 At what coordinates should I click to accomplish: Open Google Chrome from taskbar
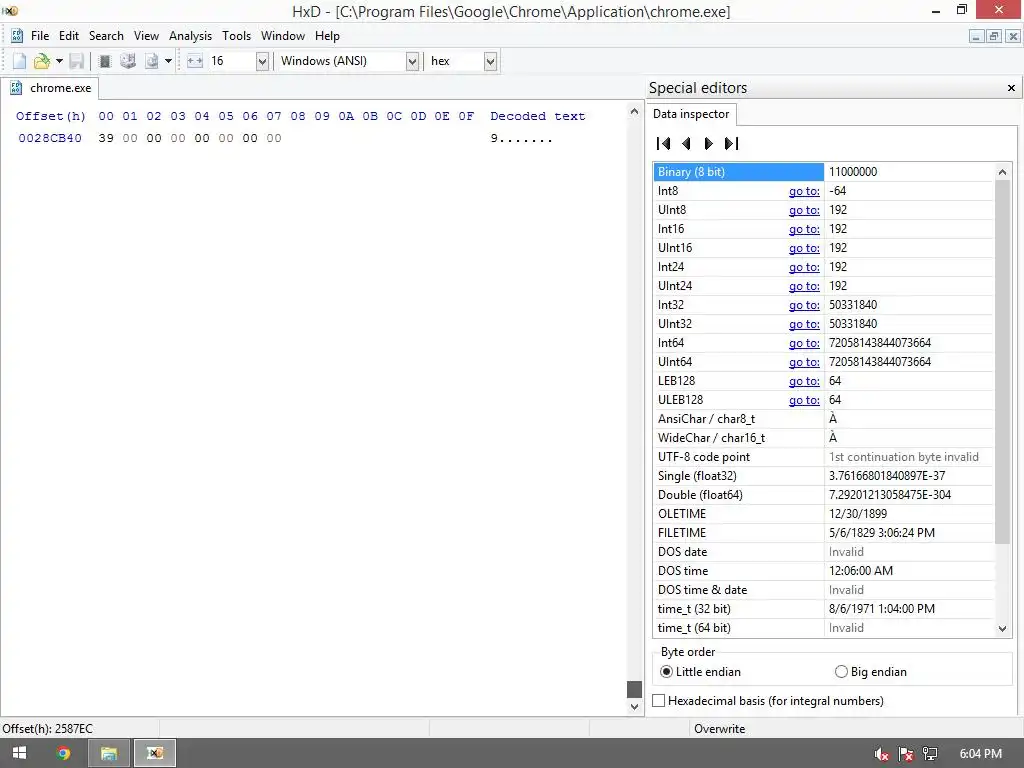pyautogui.click(x=63, y=753)
